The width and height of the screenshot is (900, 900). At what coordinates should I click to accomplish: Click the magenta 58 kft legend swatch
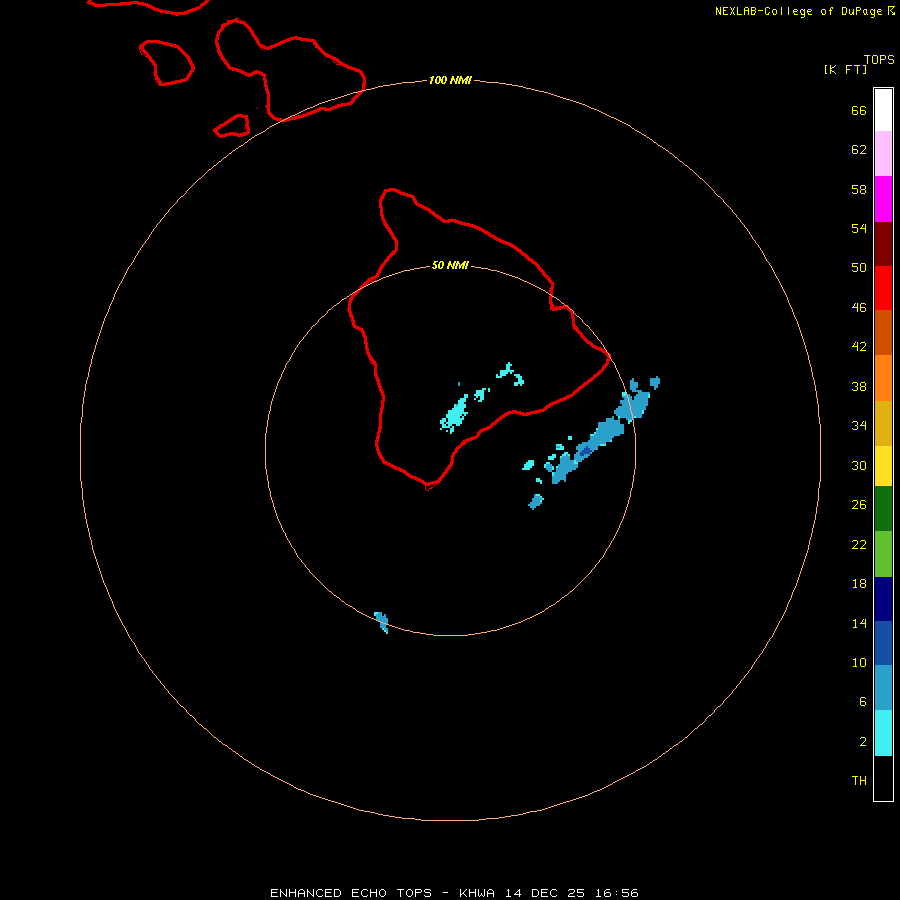[x=883, y=199]
